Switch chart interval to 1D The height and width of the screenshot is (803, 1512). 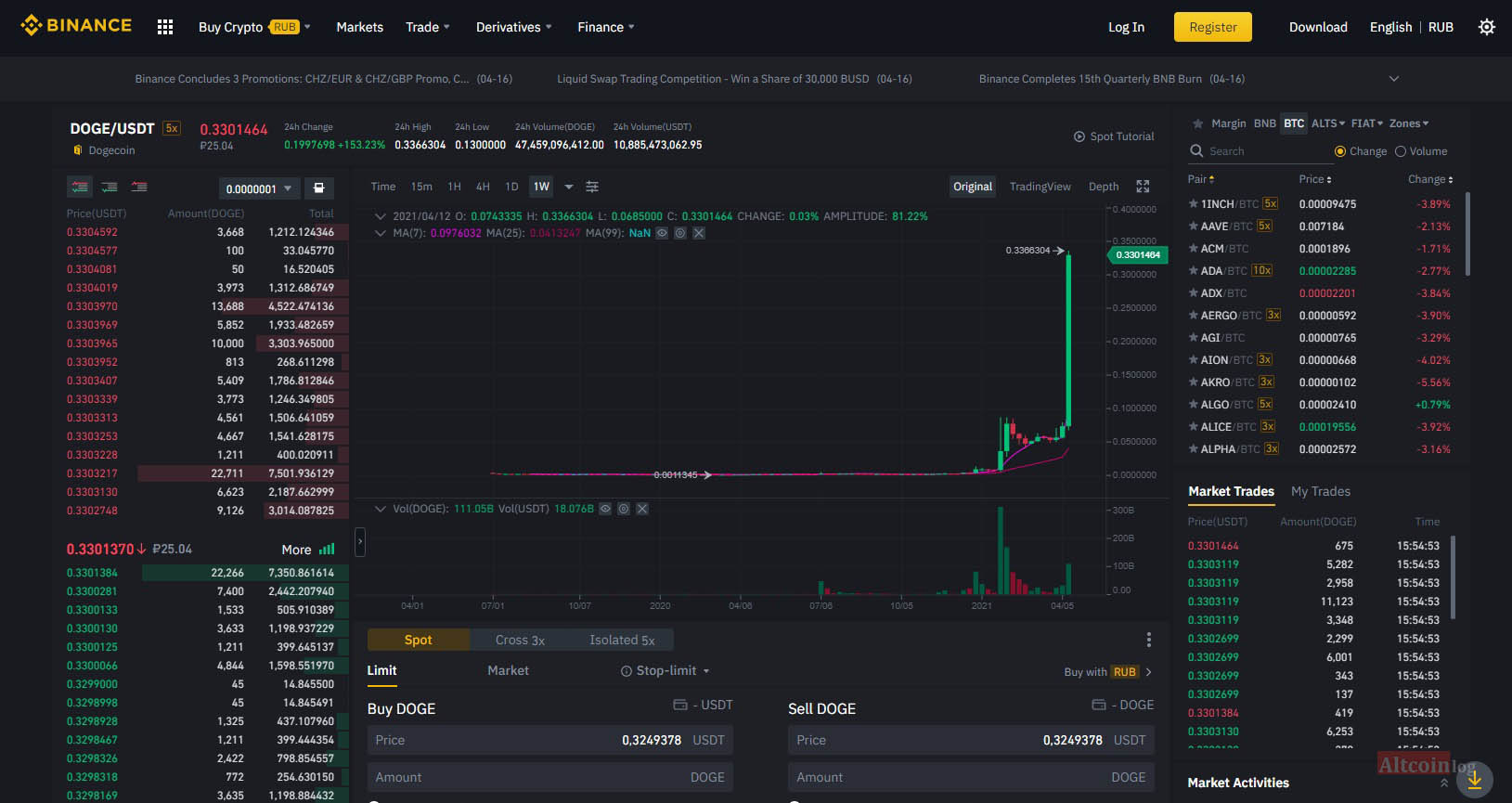pos(511,187)
